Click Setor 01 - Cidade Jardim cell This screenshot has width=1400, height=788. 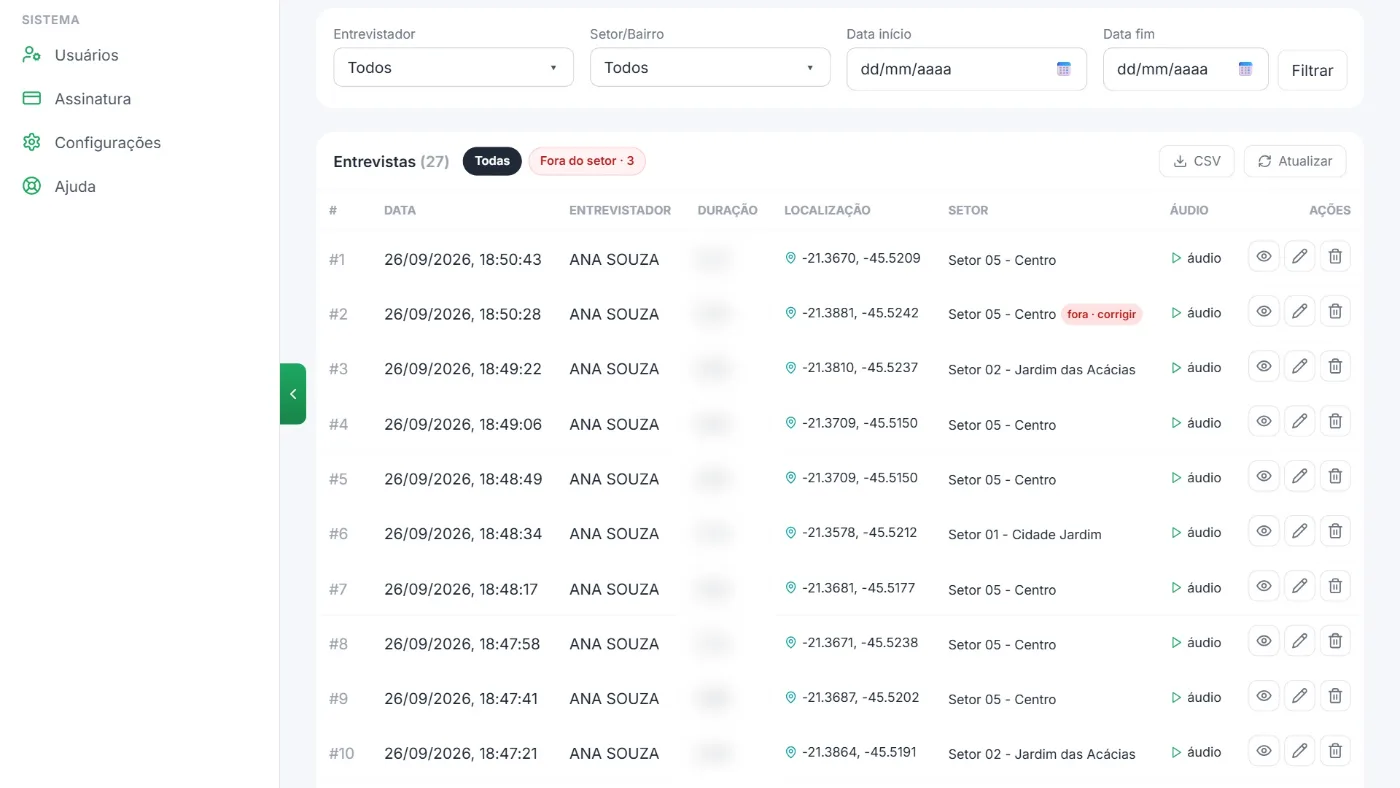pyautogui.click(x=1025, y=535)
